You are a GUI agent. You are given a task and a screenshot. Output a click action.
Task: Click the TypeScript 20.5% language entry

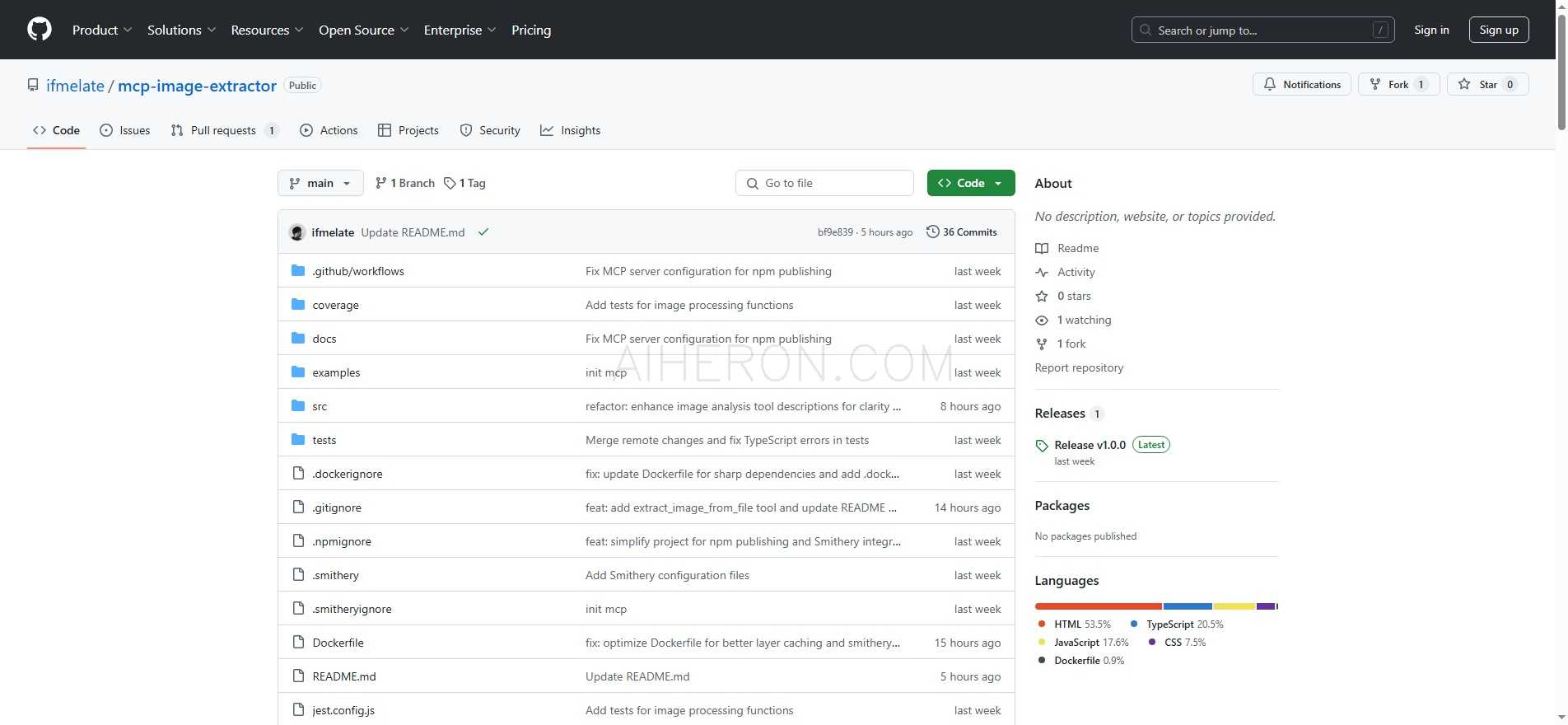[x=1177, y=624]
